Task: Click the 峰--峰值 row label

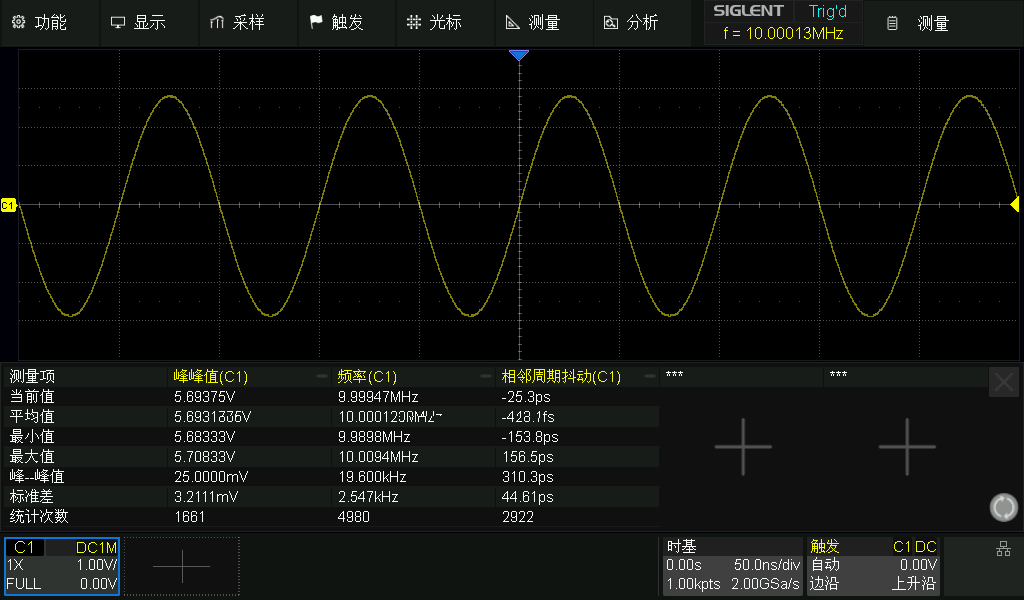Action: [x=37, y=477]
